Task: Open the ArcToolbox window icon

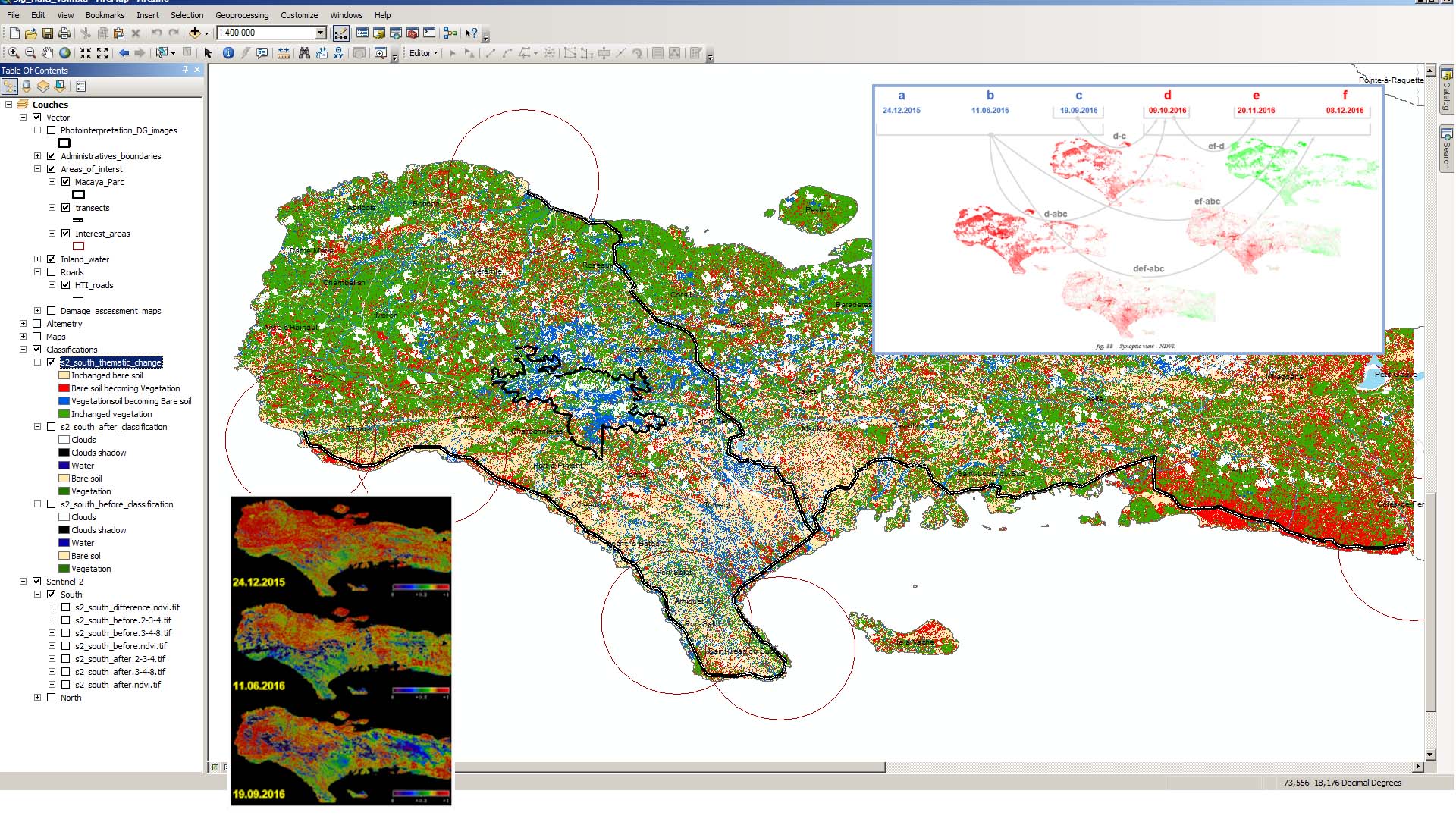Action: pos(413,33)
